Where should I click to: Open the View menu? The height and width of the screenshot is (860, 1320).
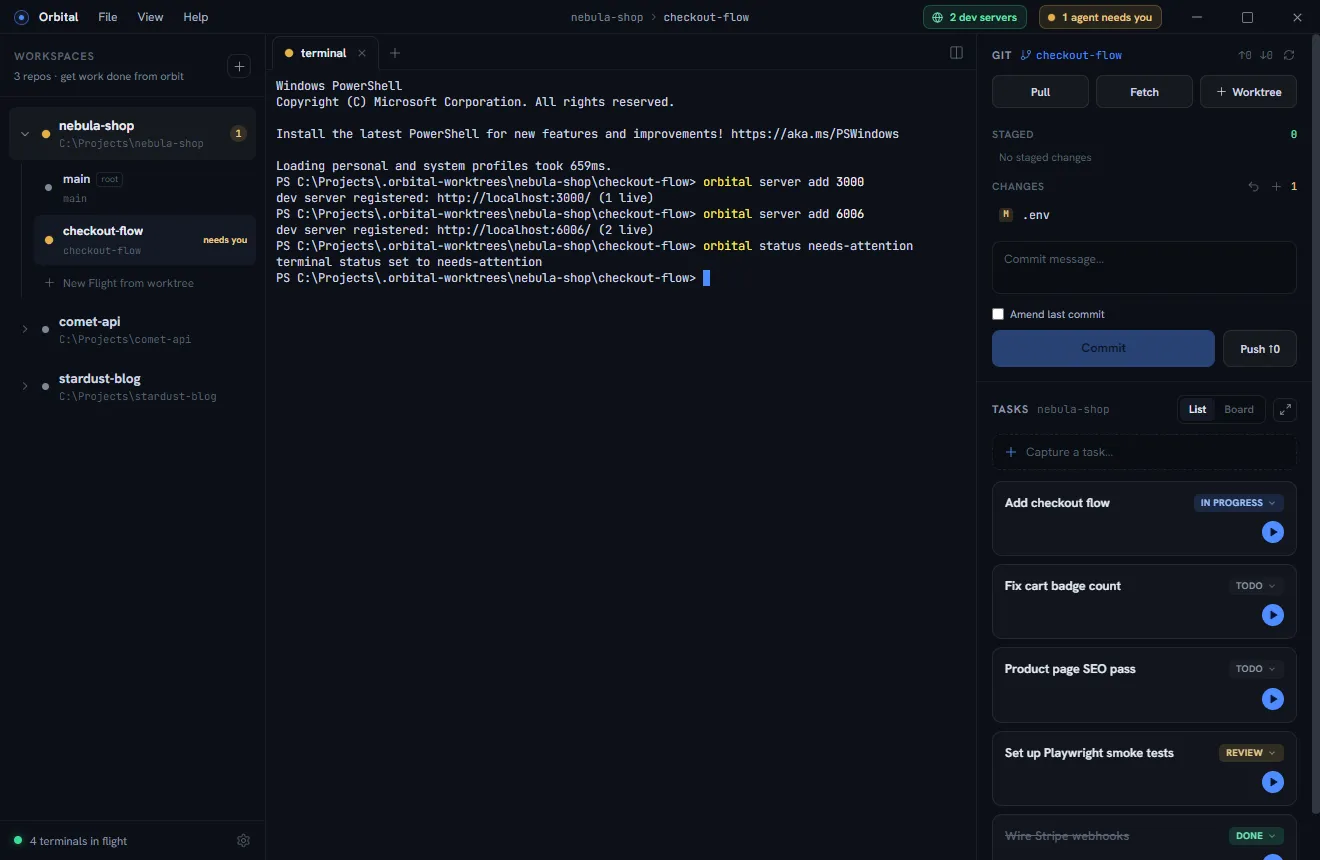[150, 17]
